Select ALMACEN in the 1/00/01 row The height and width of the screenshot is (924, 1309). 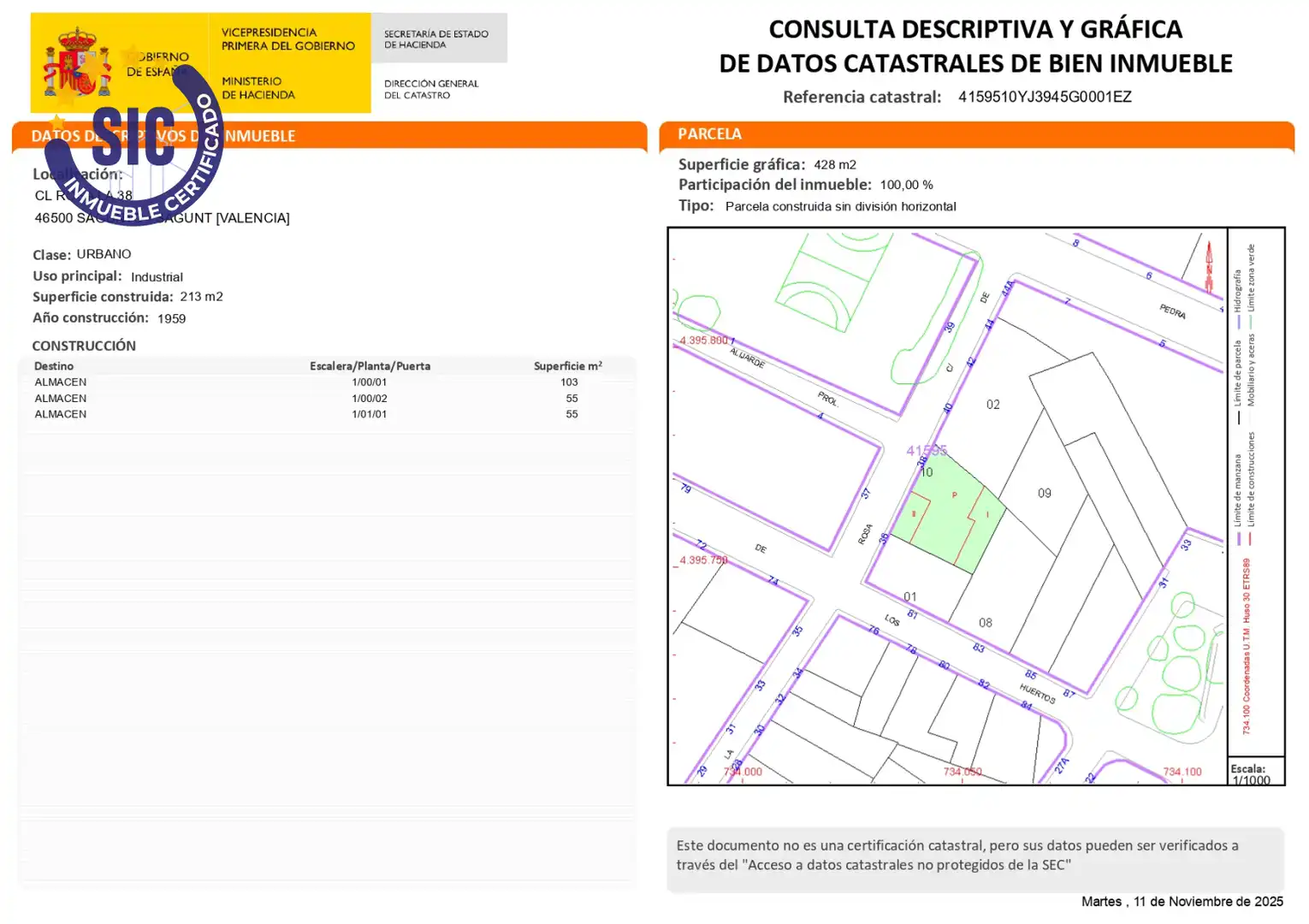coord(60,382)
